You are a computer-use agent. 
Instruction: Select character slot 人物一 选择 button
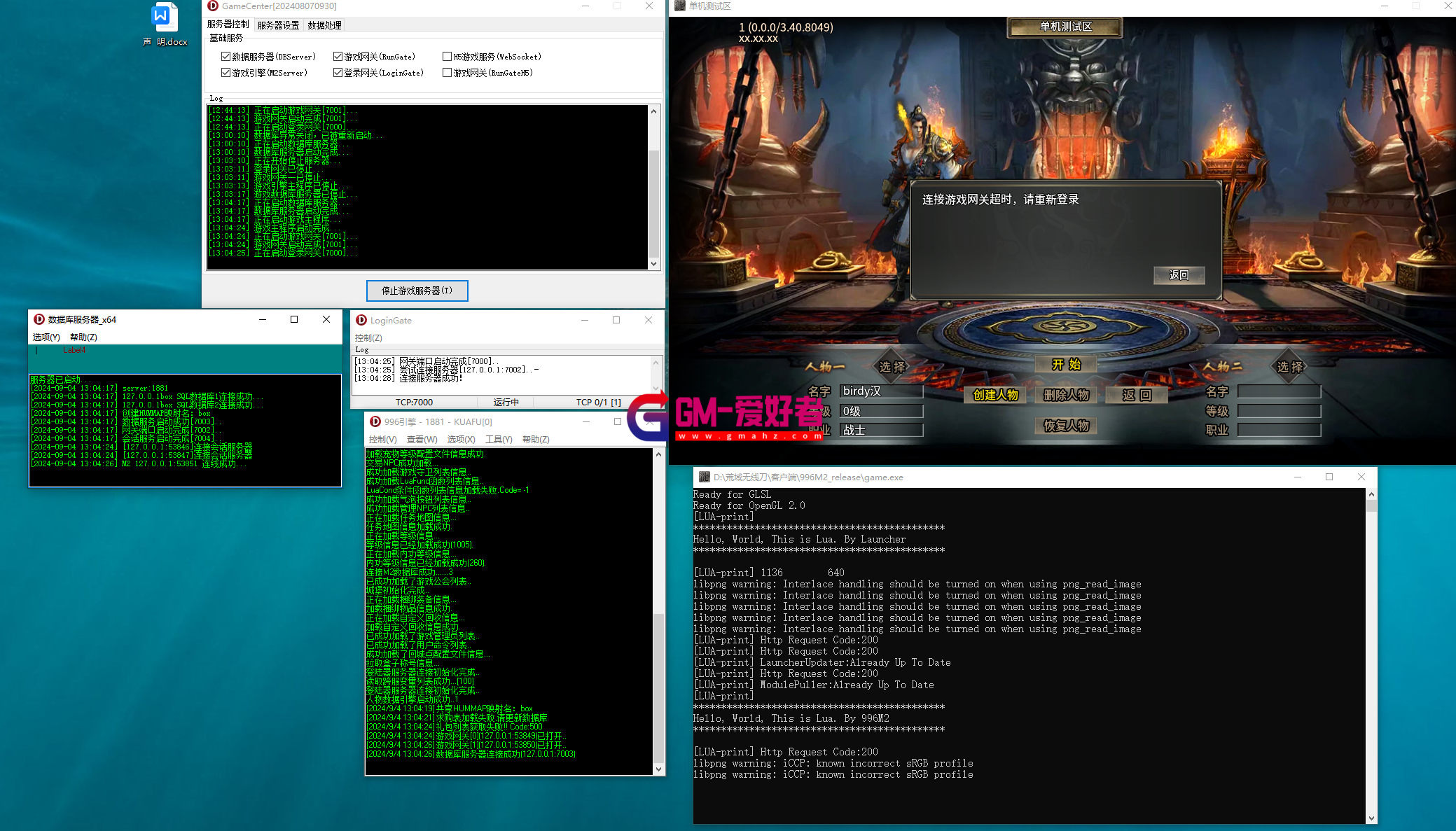892,367
